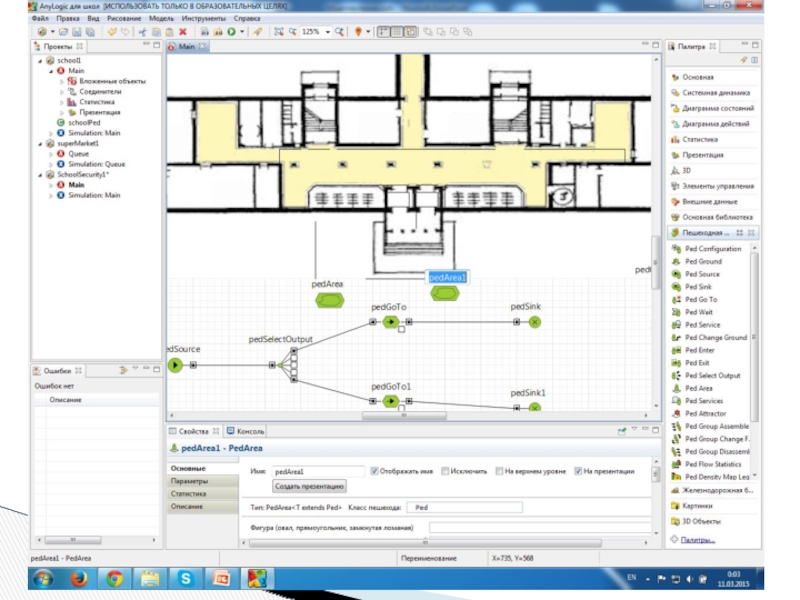Image resolution: width=800 pixels, height=600 pixels.
Task: Expand the Queue node under superMarket1
Action: tap(51, 154)
